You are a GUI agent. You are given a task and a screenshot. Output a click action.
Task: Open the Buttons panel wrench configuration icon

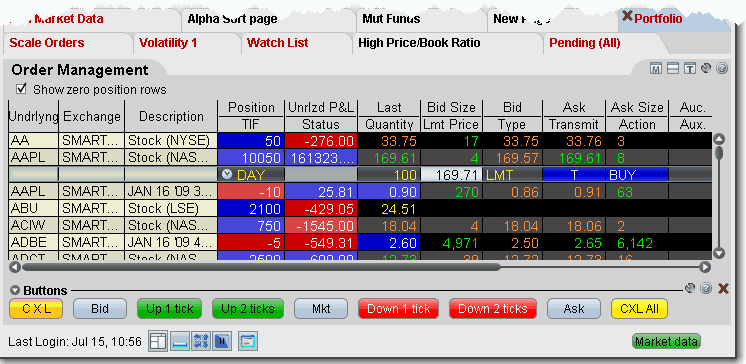click(689, 288)
